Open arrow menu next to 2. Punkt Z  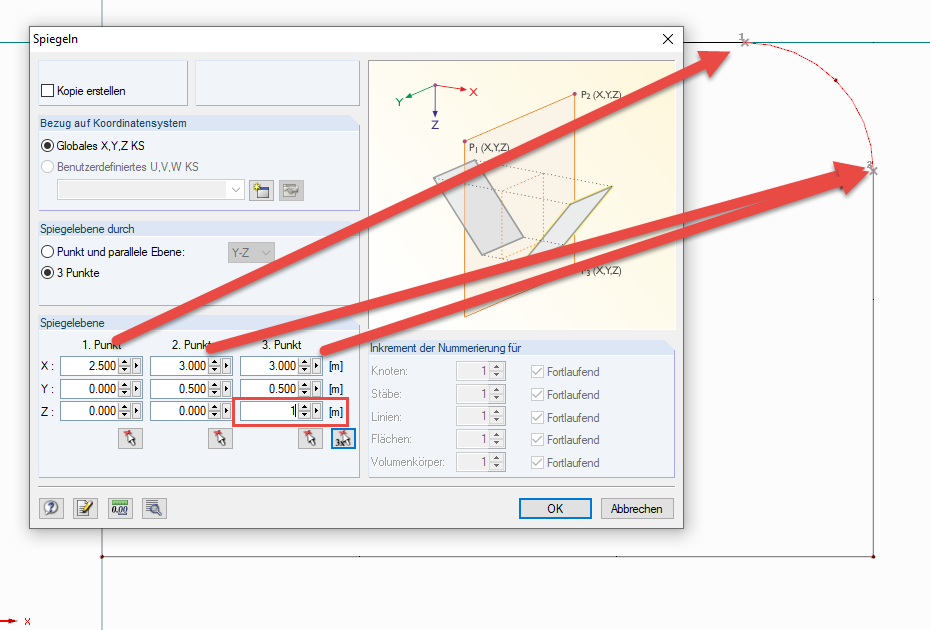tap(227, 411)
